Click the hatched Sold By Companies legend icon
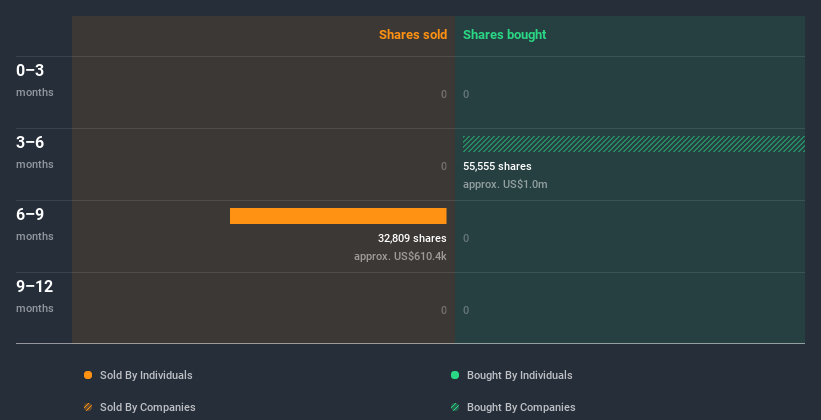Viewport: 821px width, 420px height. (88, 407)
